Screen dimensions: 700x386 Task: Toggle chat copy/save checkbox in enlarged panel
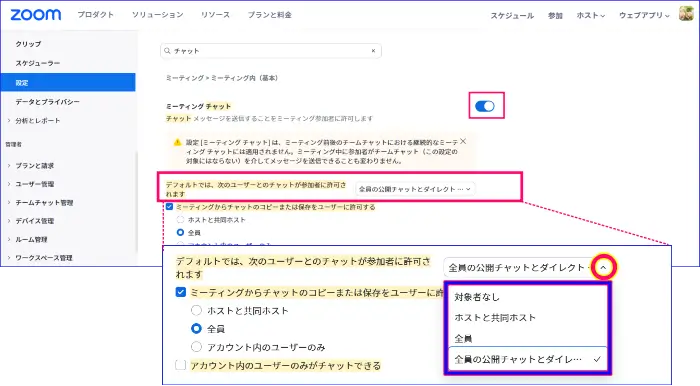(x=180, y=292)
